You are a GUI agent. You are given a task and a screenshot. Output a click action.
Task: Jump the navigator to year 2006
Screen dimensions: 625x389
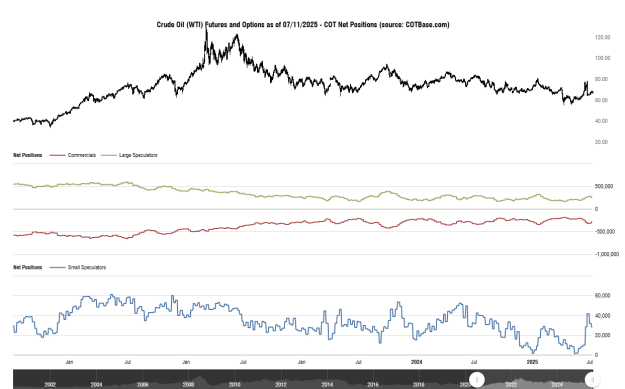142,385
